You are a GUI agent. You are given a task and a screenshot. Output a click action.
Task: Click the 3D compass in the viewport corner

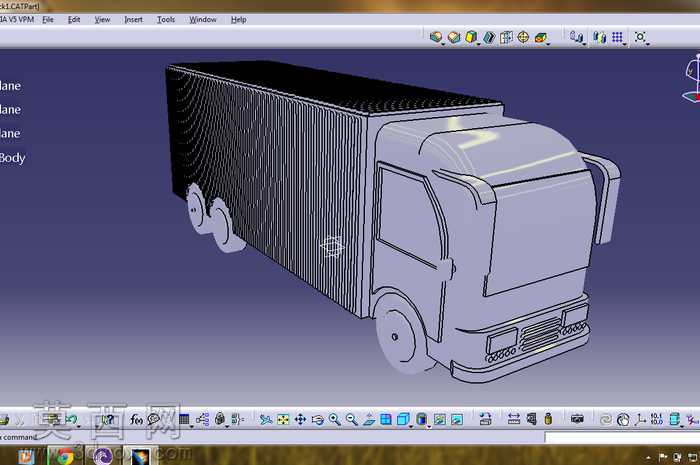pos(693,78)
